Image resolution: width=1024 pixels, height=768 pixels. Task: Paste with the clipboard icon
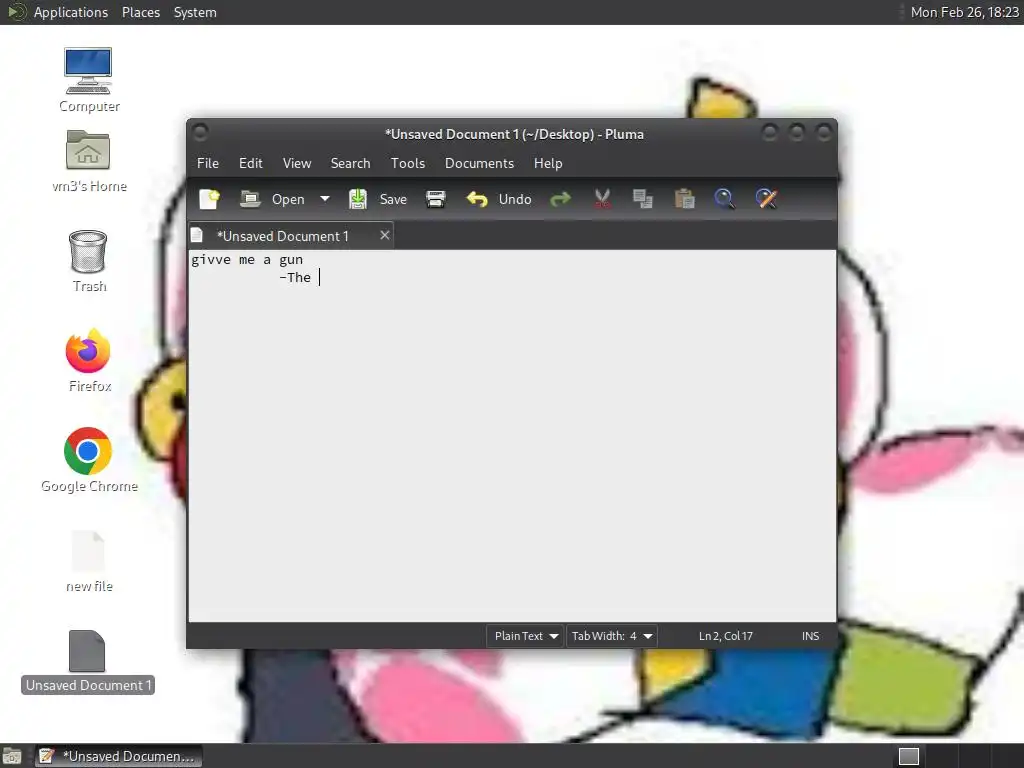click(x=684, y=199)
